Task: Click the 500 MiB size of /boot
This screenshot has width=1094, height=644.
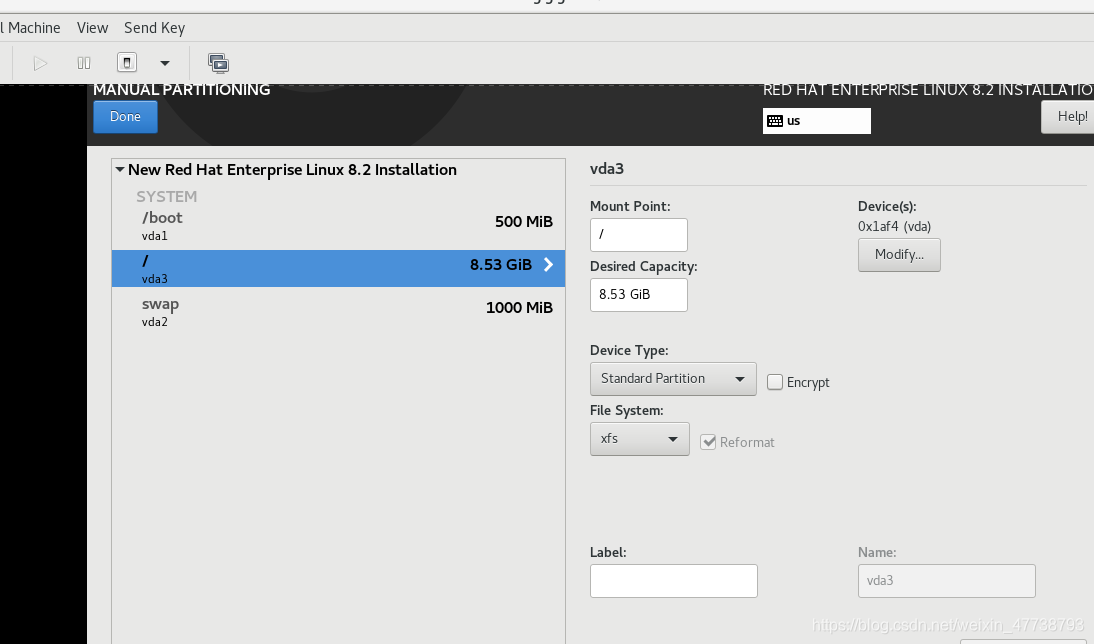Action: coord(524,222)
